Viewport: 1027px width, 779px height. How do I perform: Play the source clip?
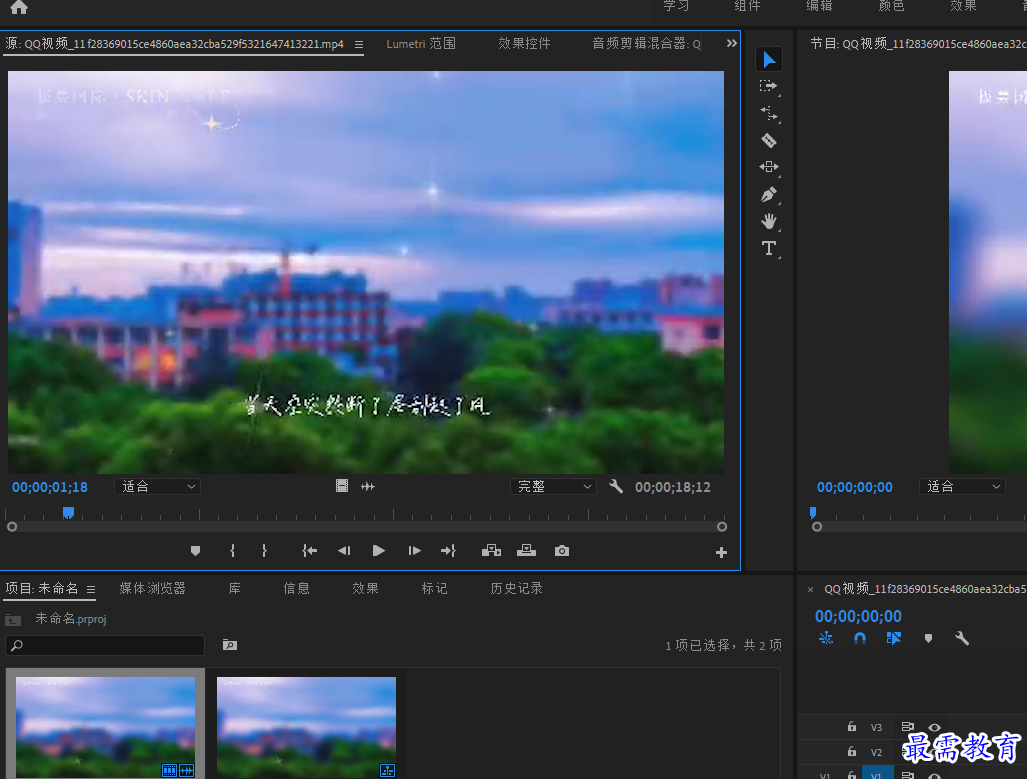point(379,551)
